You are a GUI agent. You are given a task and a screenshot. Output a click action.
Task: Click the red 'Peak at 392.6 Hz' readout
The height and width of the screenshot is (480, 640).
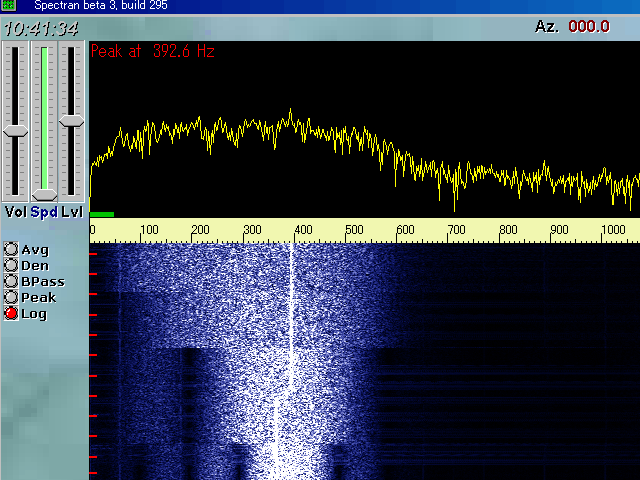(152, 51)
